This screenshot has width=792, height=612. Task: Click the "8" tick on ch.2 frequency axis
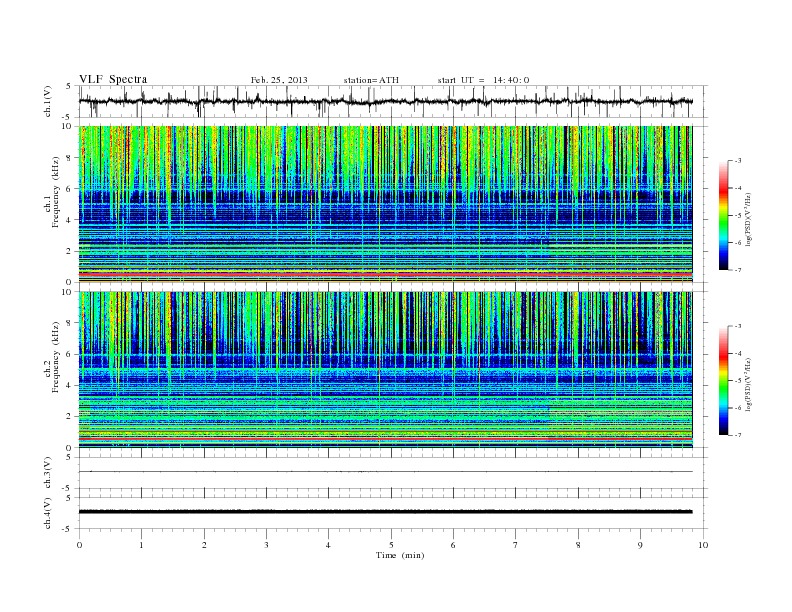[x=70, y=323]
